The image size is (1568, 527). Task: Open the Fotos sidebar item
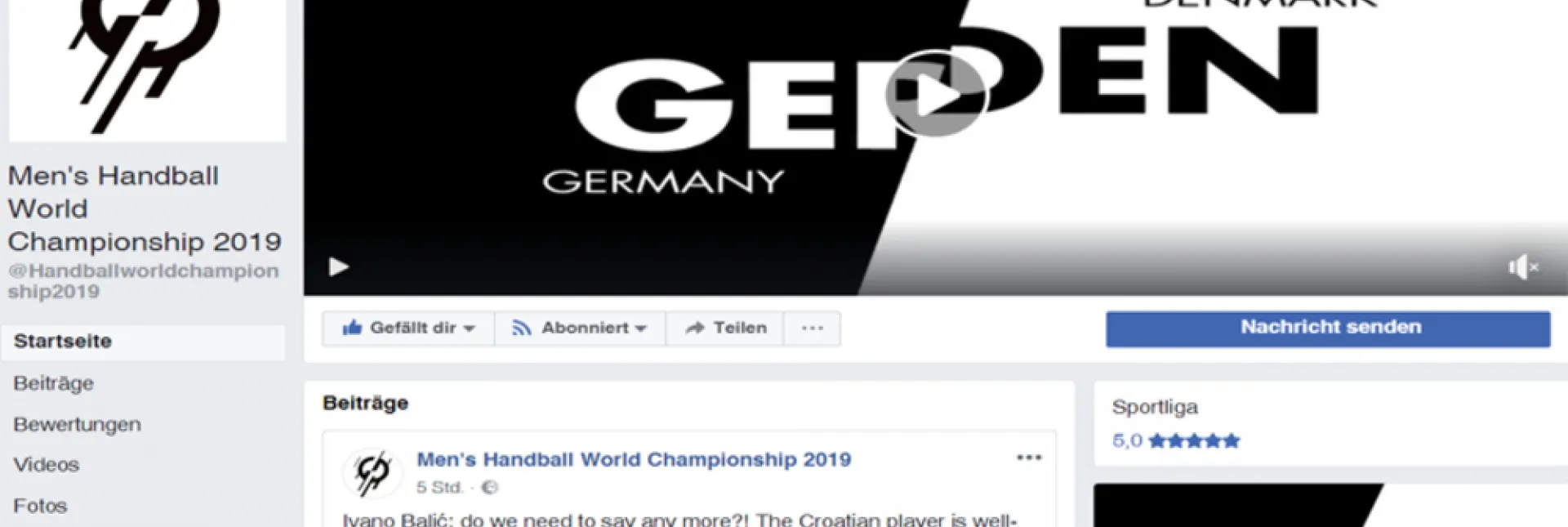[40, 506]
